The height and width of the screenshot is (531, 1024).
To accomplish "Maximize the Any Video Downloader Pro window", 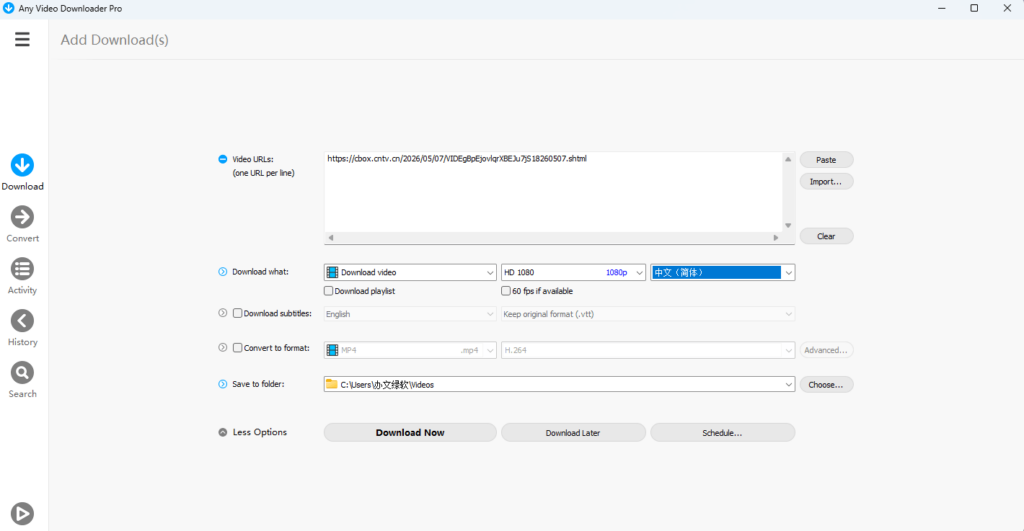I will 974,8.
